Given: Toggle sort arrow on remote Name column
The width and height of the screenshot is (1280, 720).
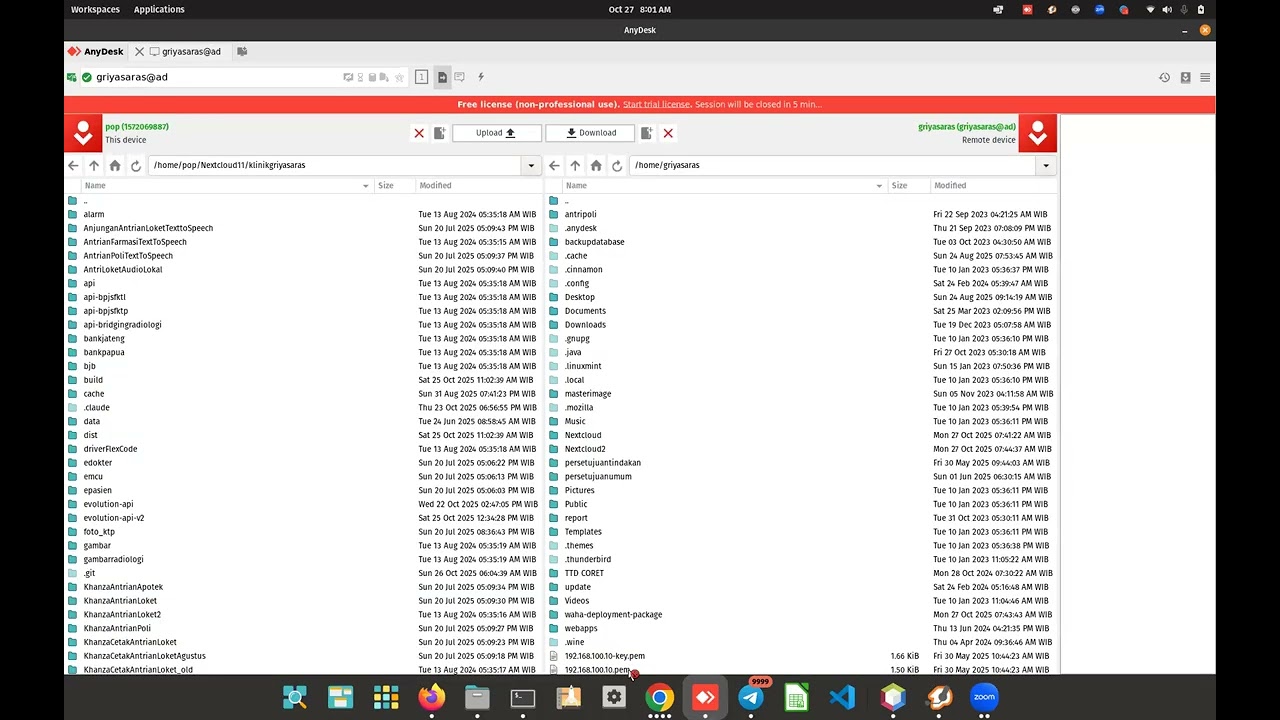Looking at the screenshot, I should click(880, 186).
